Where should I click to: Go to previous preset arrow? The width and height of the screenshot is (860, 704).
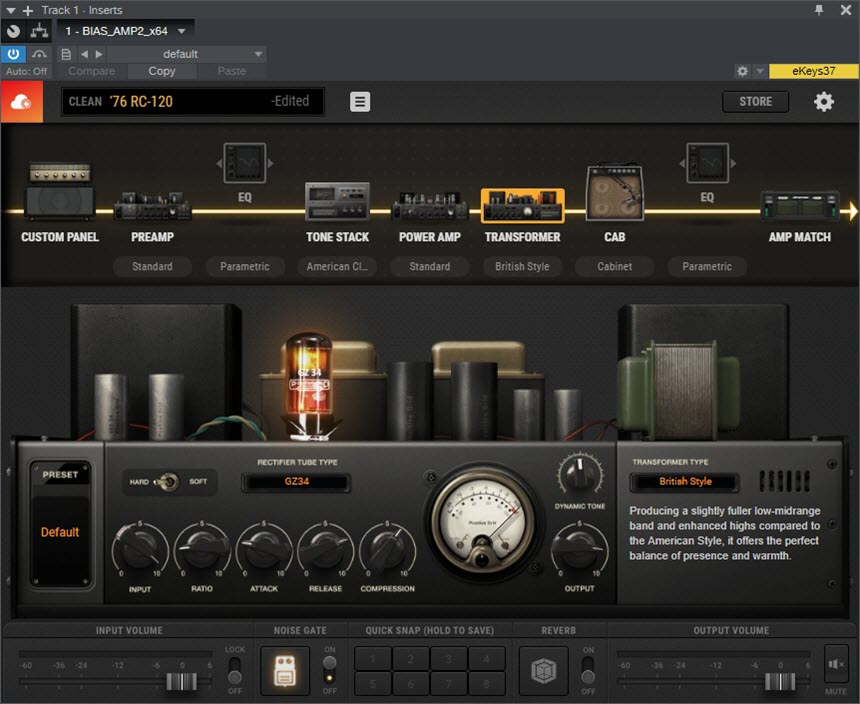(x=84, y=54)
